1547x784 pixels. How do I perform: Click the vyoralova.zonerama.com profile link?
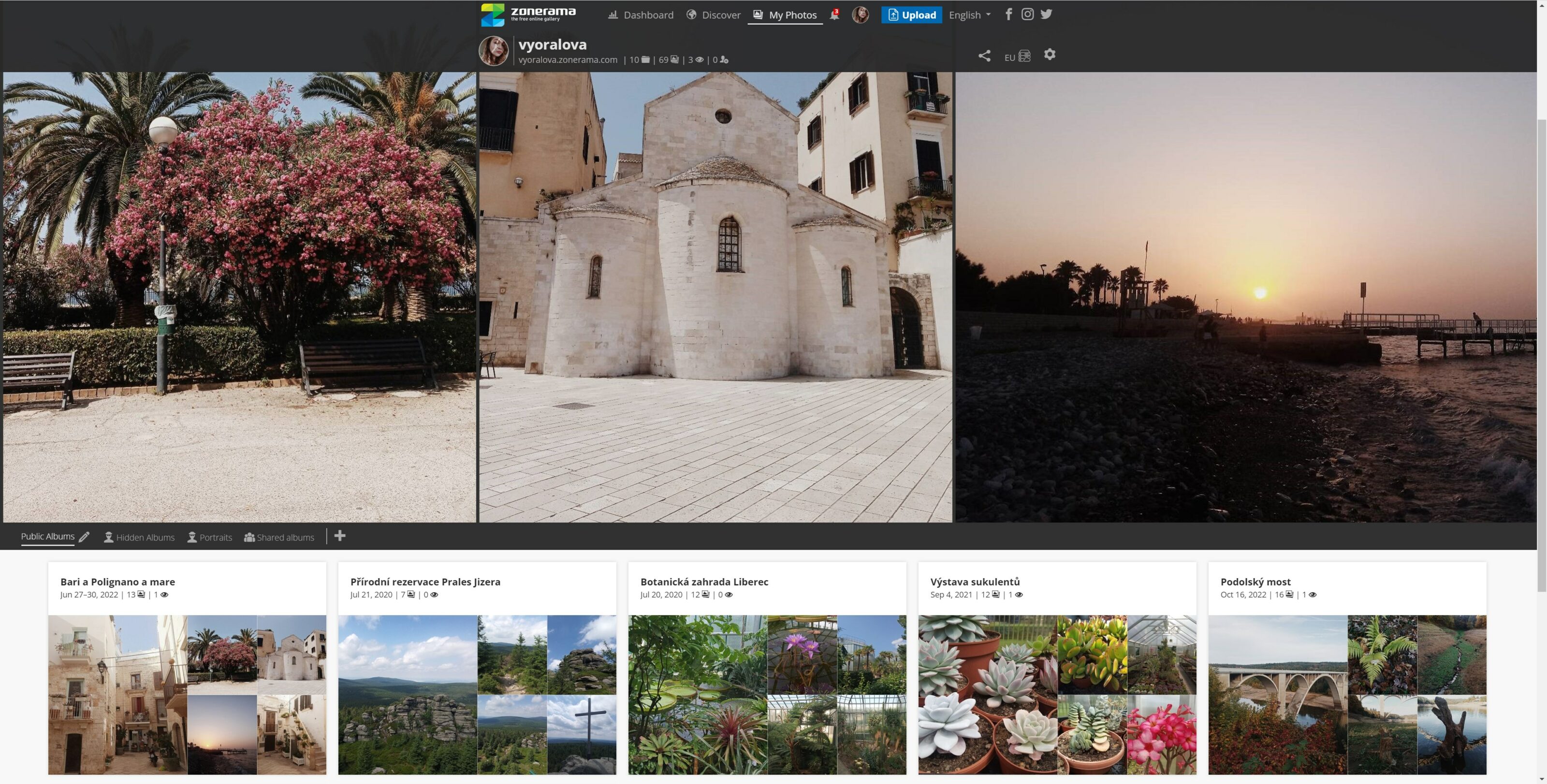click(x=568, y=59)
